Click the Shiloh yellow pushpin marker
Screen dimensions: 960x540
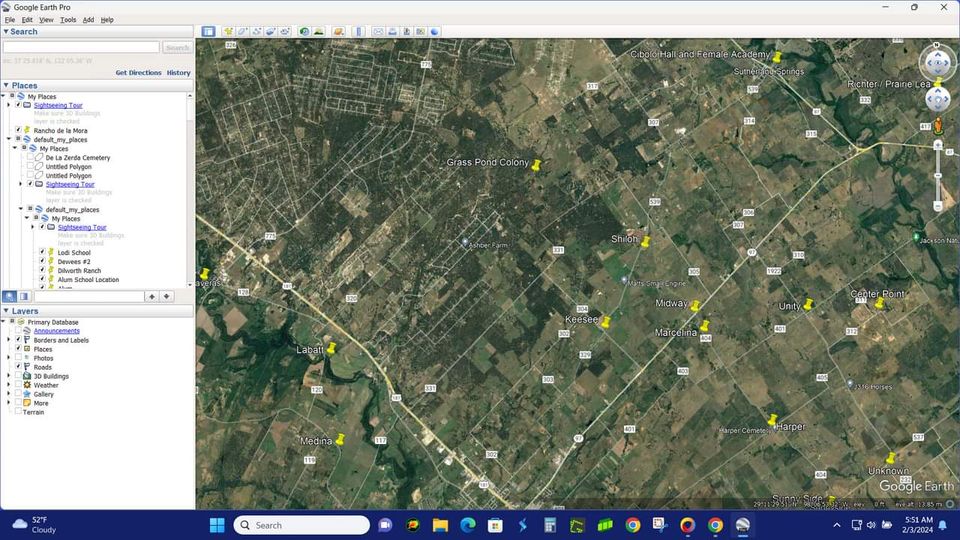coord(645,241)
